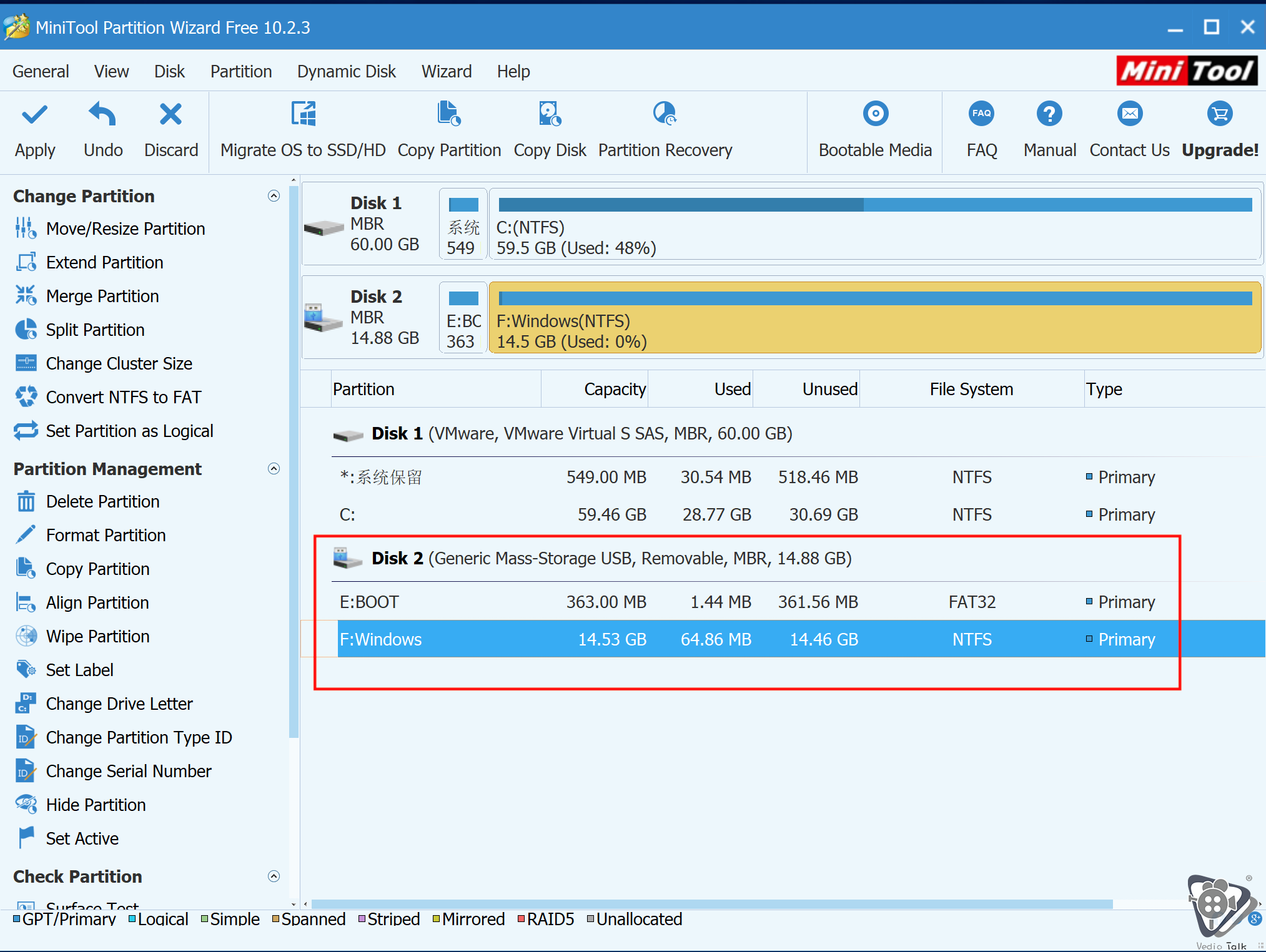Click Copy Partition in sidebar
Image resolution: width=1266 pixels, height=952 pixels.
(82, 569)
